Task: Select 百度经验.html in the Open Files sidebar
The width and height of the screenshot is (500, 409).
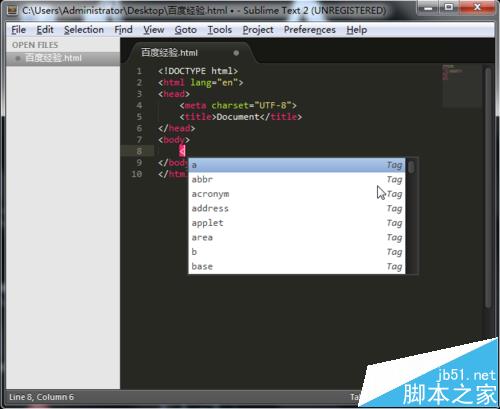Action: pos(63,58)
